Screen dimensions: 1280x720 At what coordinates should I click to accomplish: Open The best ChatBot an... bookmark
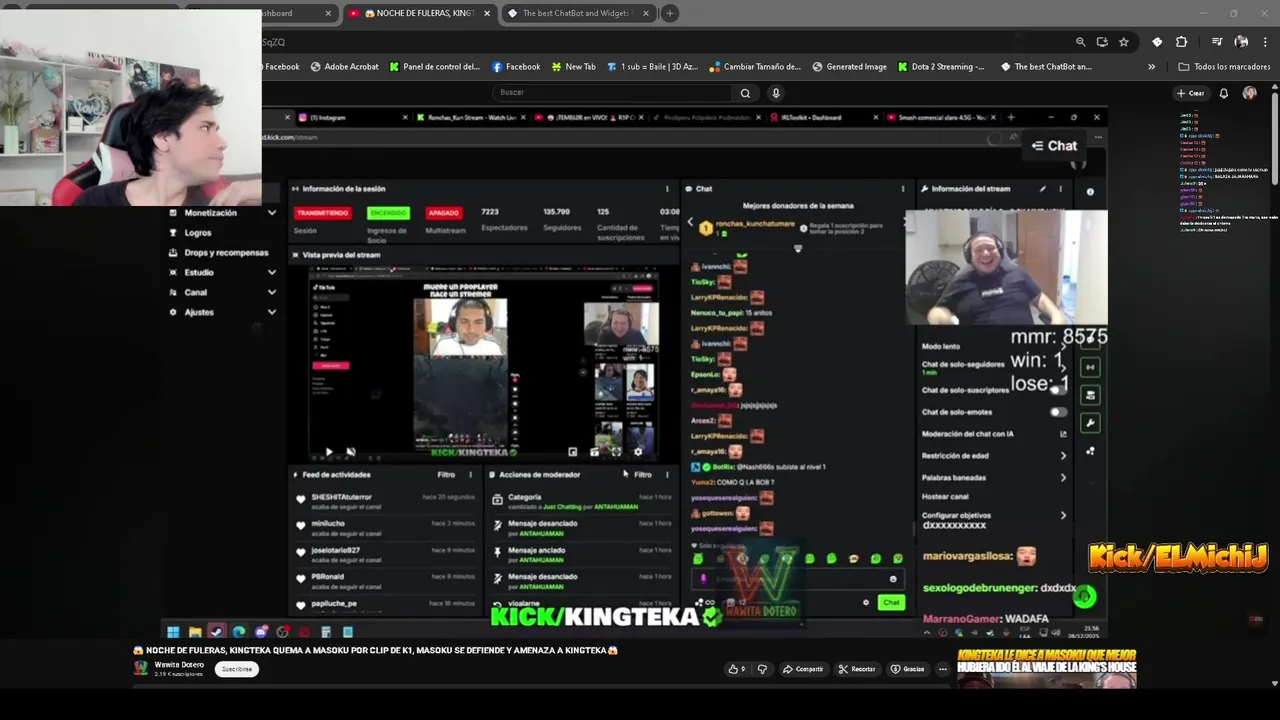click(1046, 67)
